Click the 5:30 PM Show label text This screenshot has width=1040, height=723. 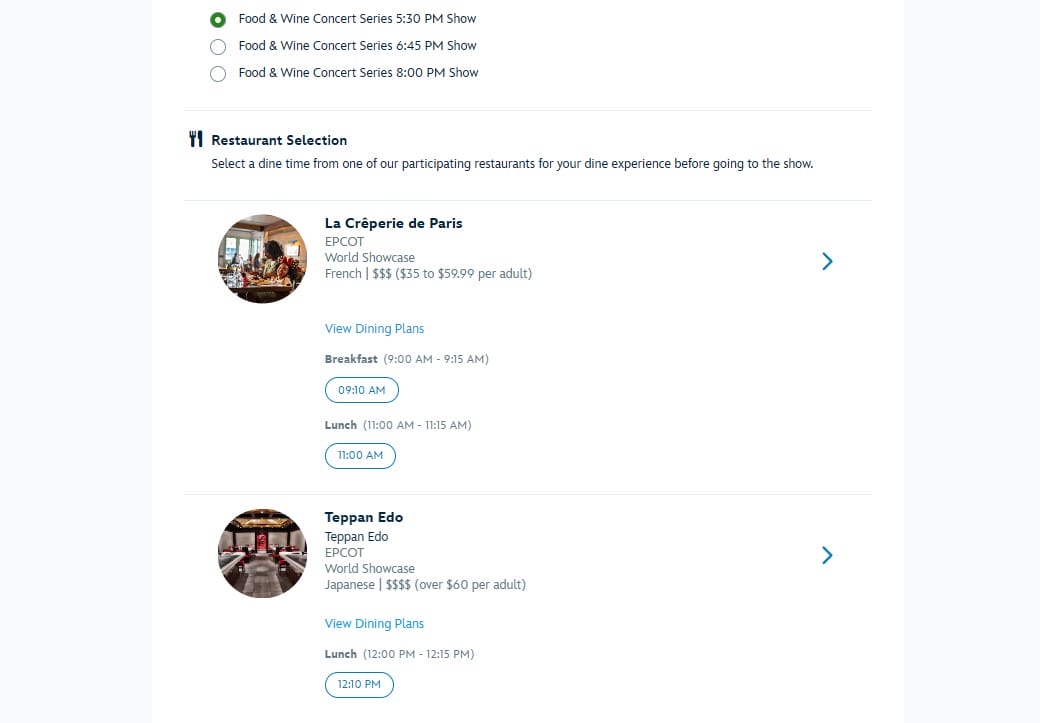coord(357,19)
